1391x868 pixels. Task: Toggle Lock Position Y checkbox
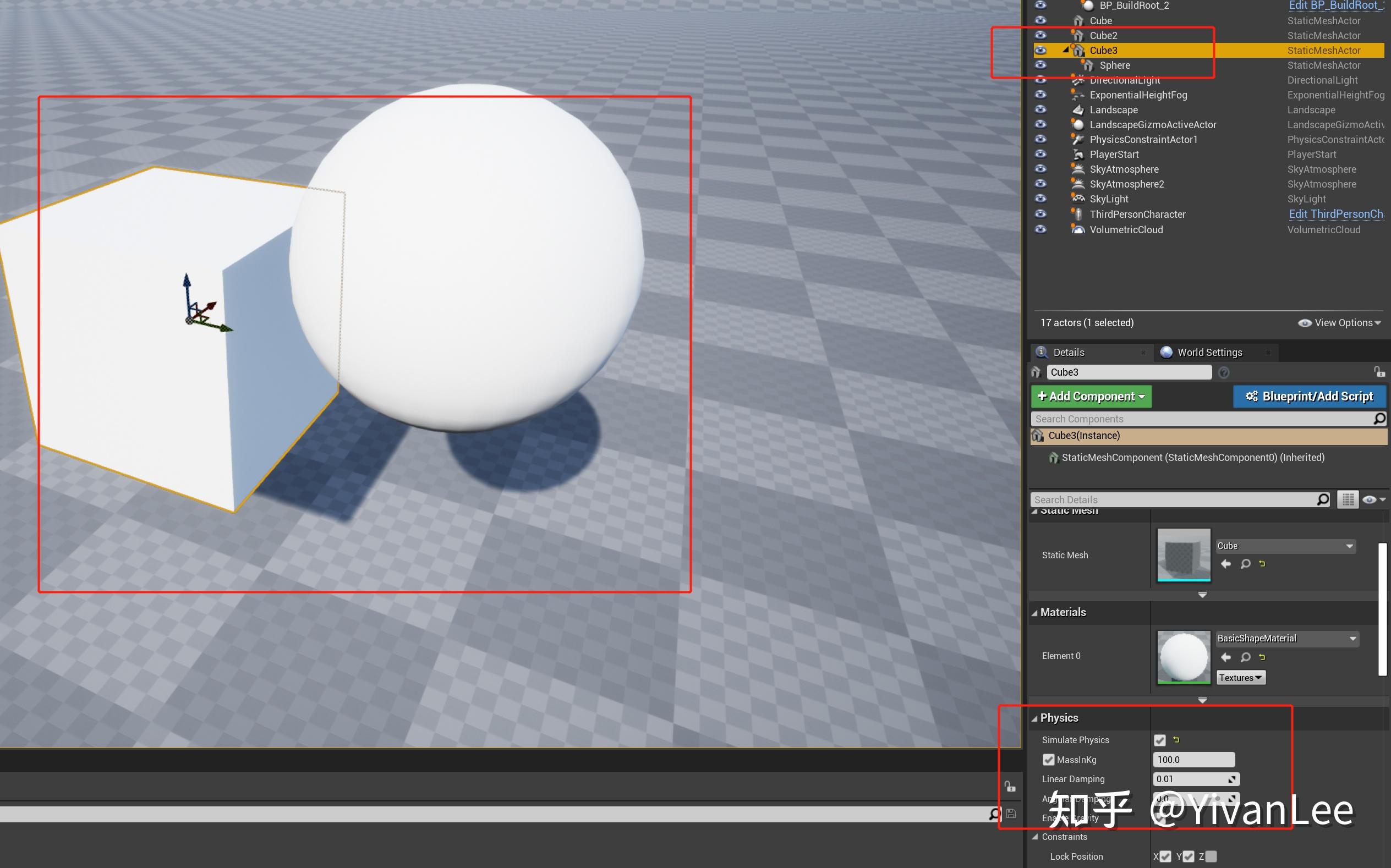click(1188, 856)
